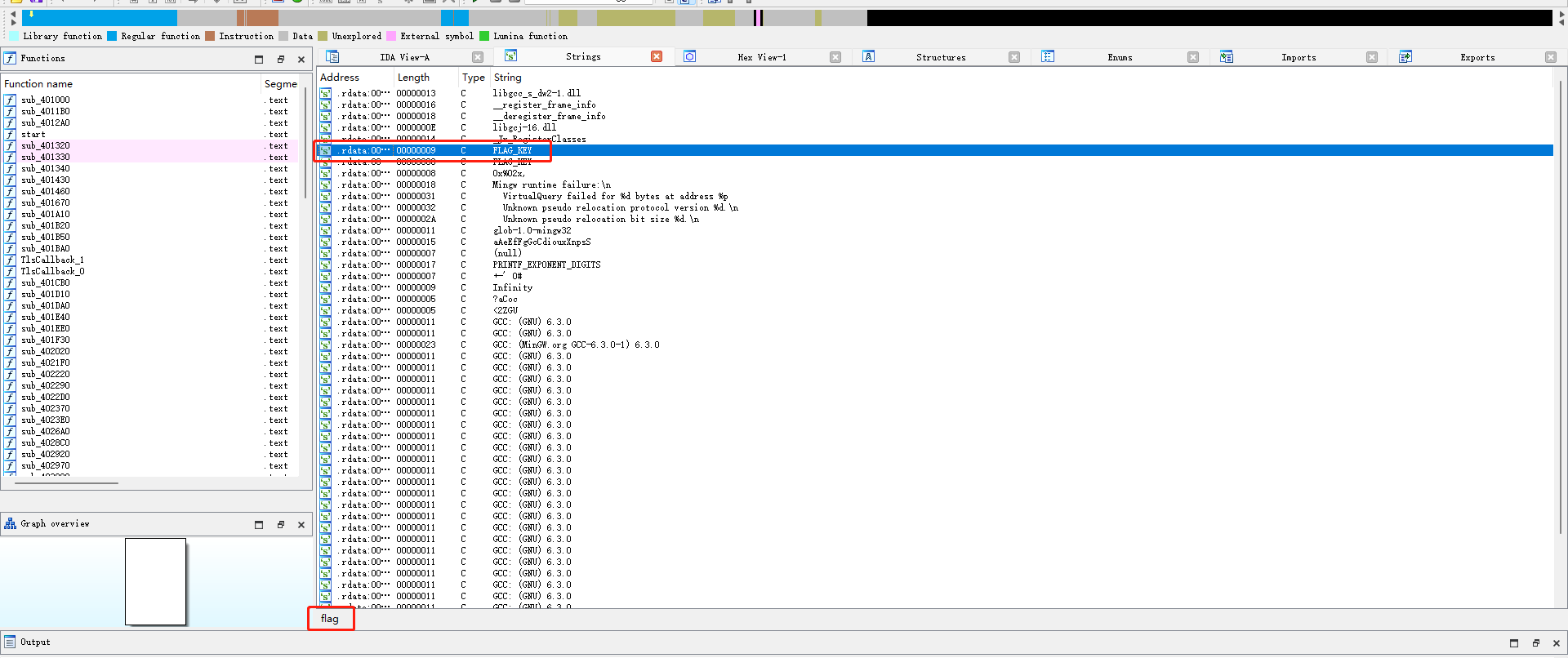The image size is (1568, 658).
Task: Open the Hex View-1 tab
Action: pyautogui.click(x=762, y=57)
